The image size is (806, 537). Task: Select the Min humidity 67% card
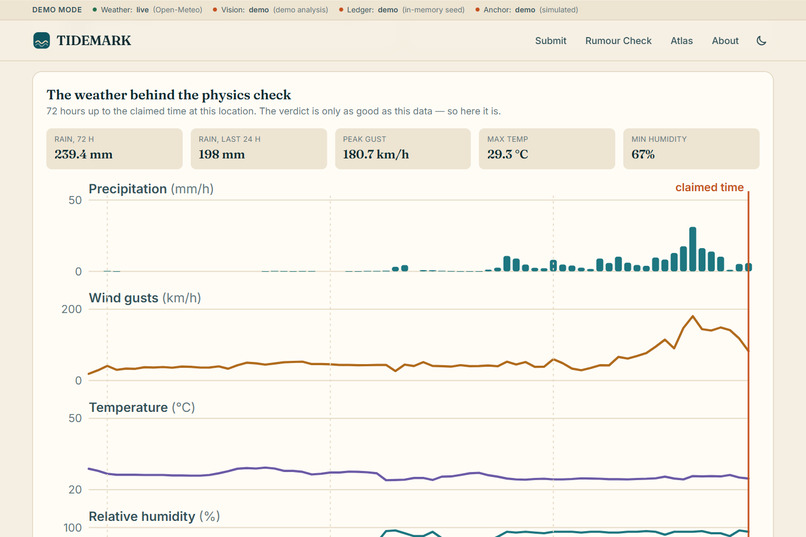691,149
